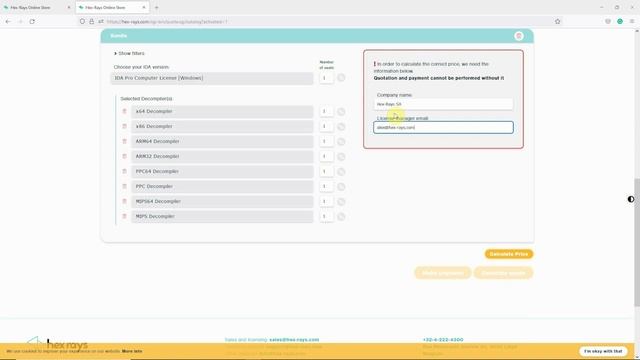The width and height of the screenshot is (640, 360).
Task: Open the x86 Decompiler selection box
Action: click(222, 127)
